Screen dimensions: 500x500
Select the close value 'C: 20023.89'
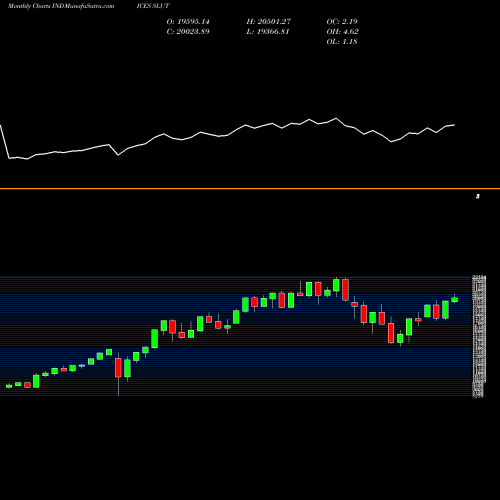pos(188,32)
